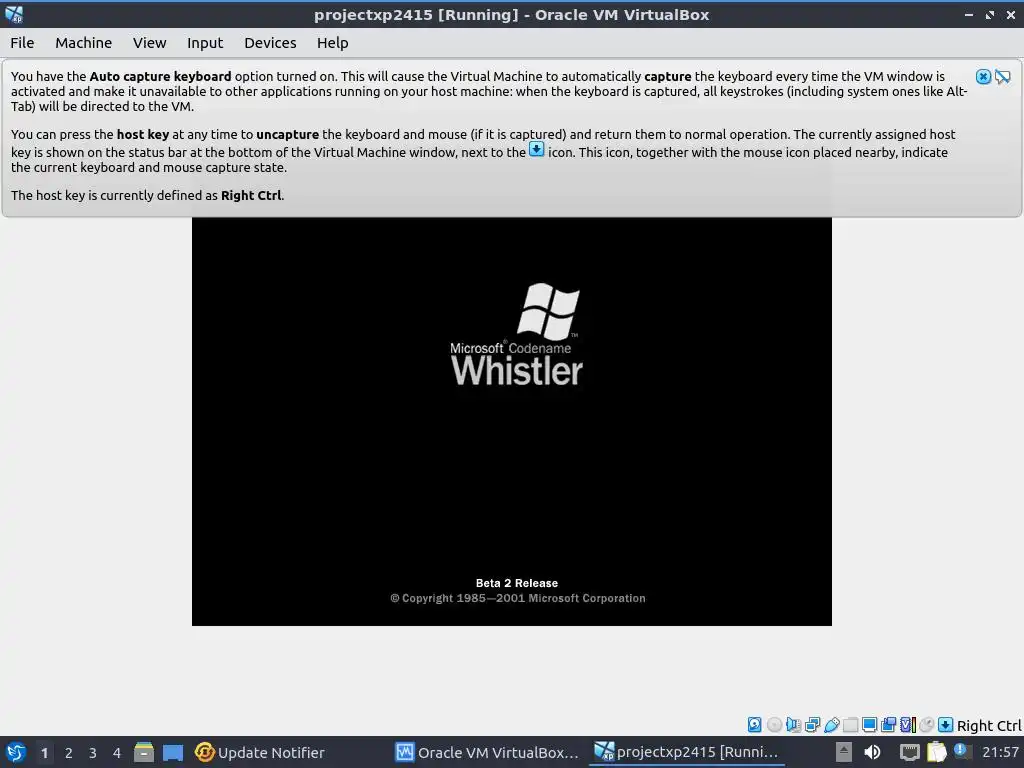The height and width of the screenshot is (768, 1024).
Task: Click the audio status icon
Action: pos(793,724)
